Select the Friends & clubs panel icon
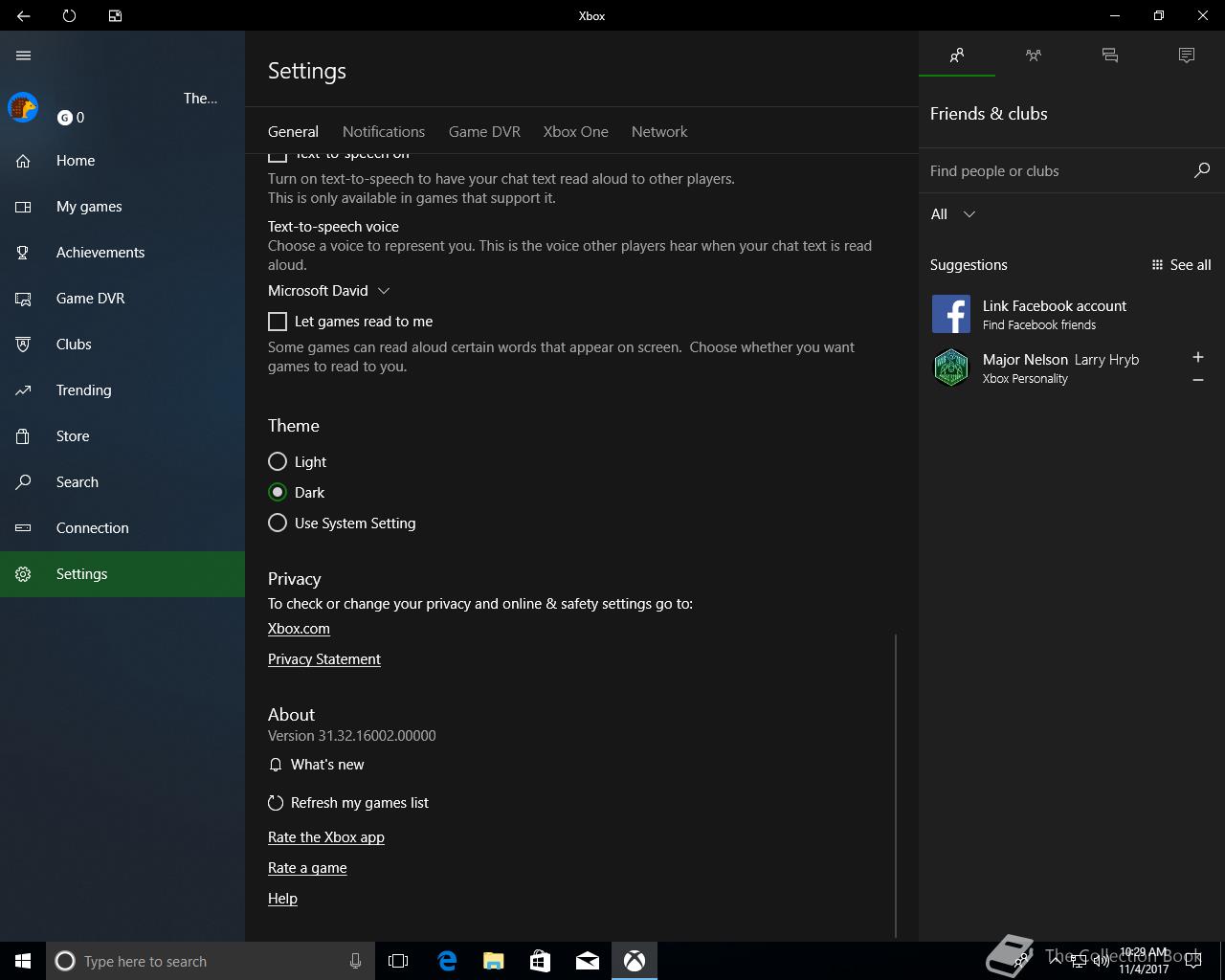This screenshot has width=1225, height=980. pos(957,56)
